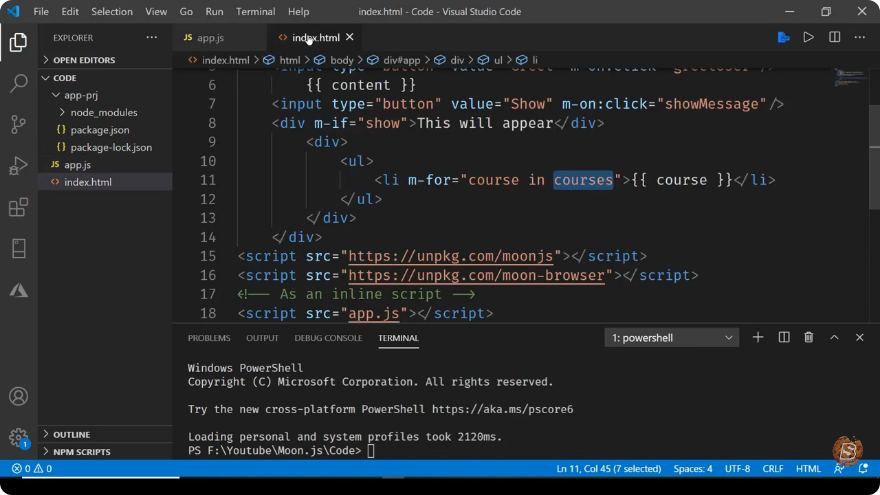
Task: Open the Manage settings gear
Action: 19,437
